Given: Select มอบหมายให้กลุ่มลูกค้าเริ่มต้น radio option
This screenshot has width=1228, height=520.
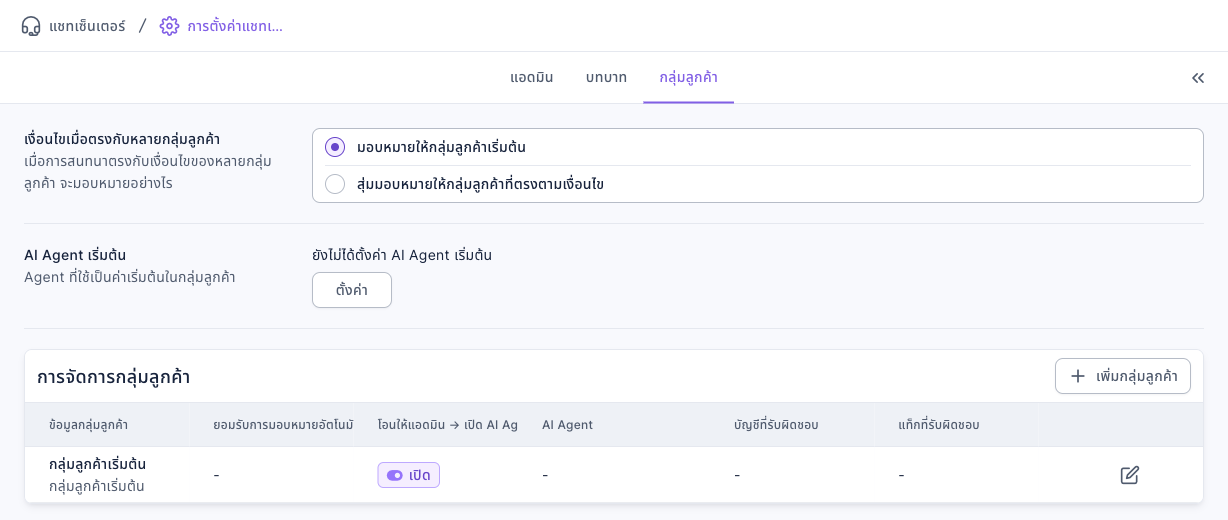Looking at the screenshot, I should point(335,147).
